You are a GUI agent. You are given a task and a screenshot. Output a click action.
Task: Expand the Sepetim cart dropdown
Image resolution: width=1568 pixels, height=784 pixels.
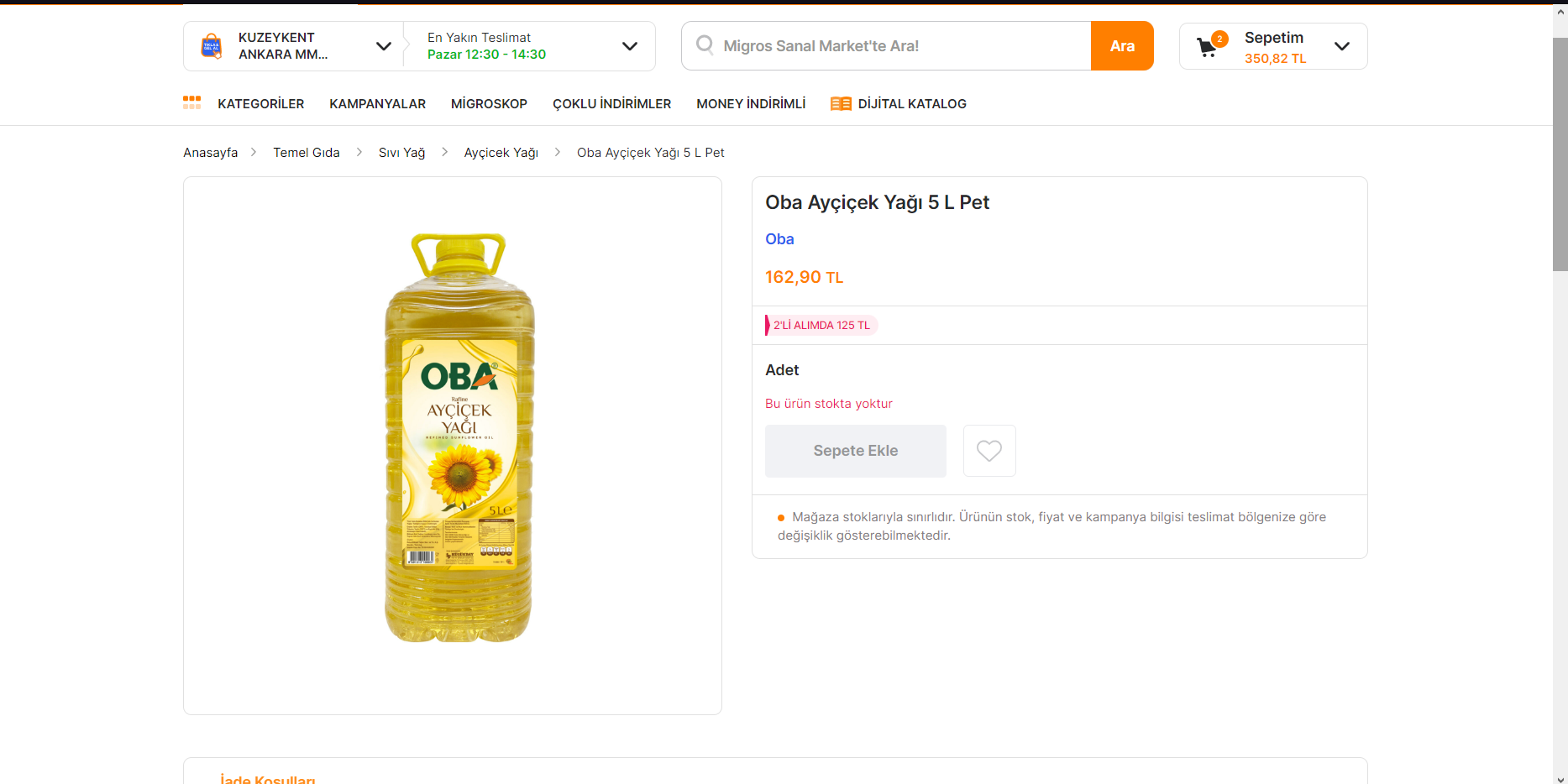coord(1342,46)
